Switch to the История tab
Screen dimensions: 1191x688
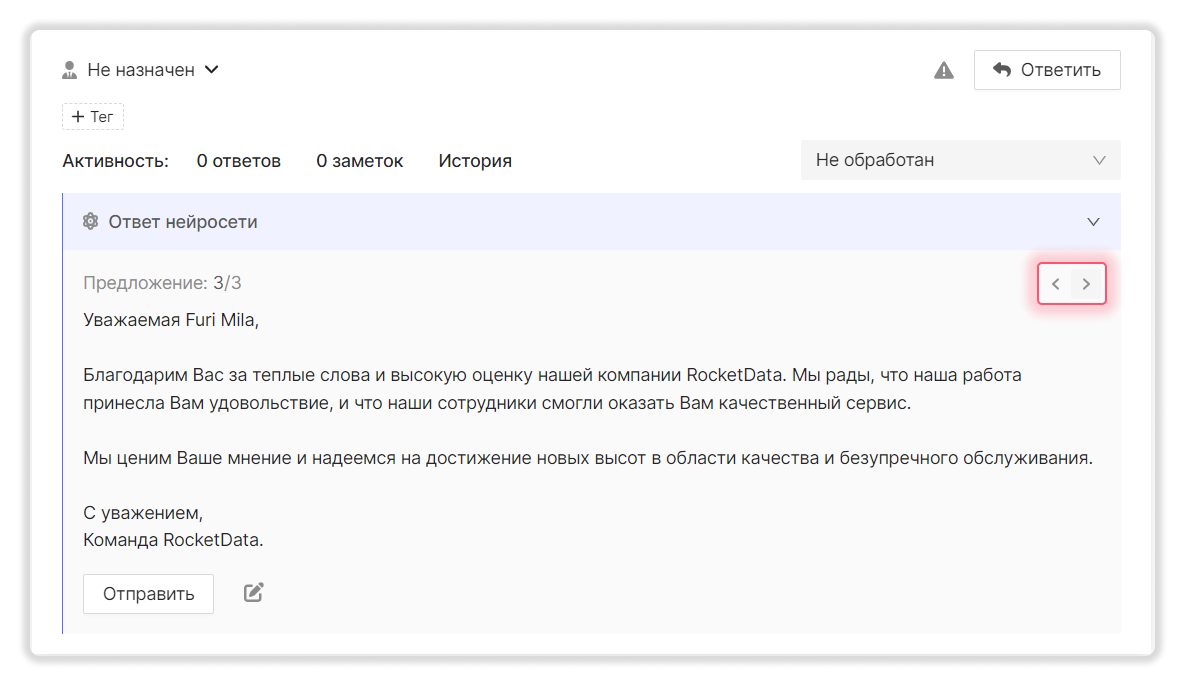pos(475,160)
